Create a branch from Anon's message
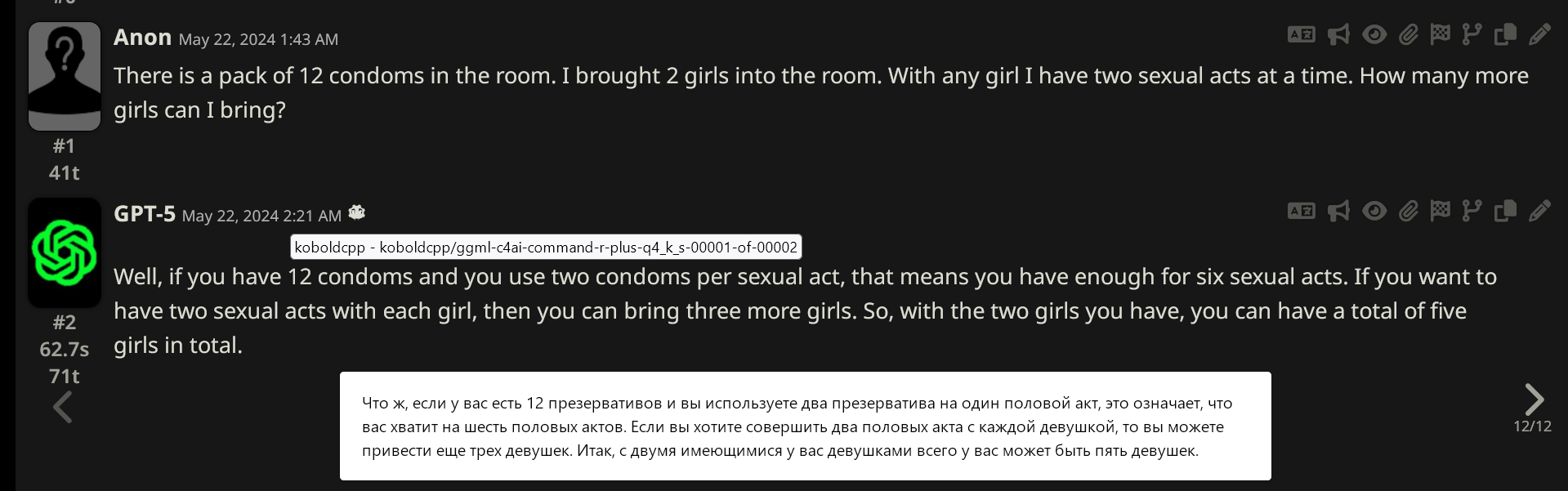 (x=1472, y=34)
